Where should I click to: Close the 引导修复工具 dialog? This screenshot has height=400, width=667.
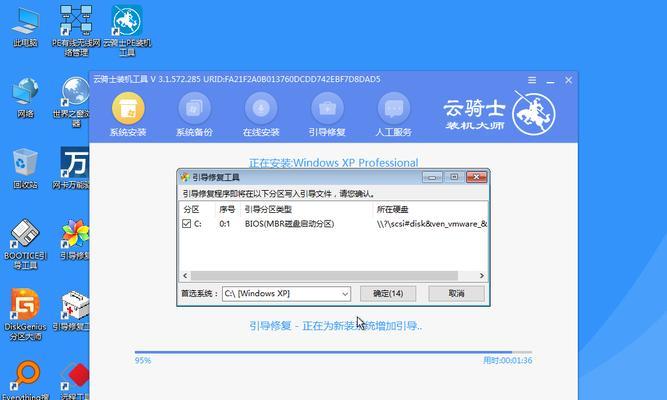pyautogui.click(x=476, y=177)
